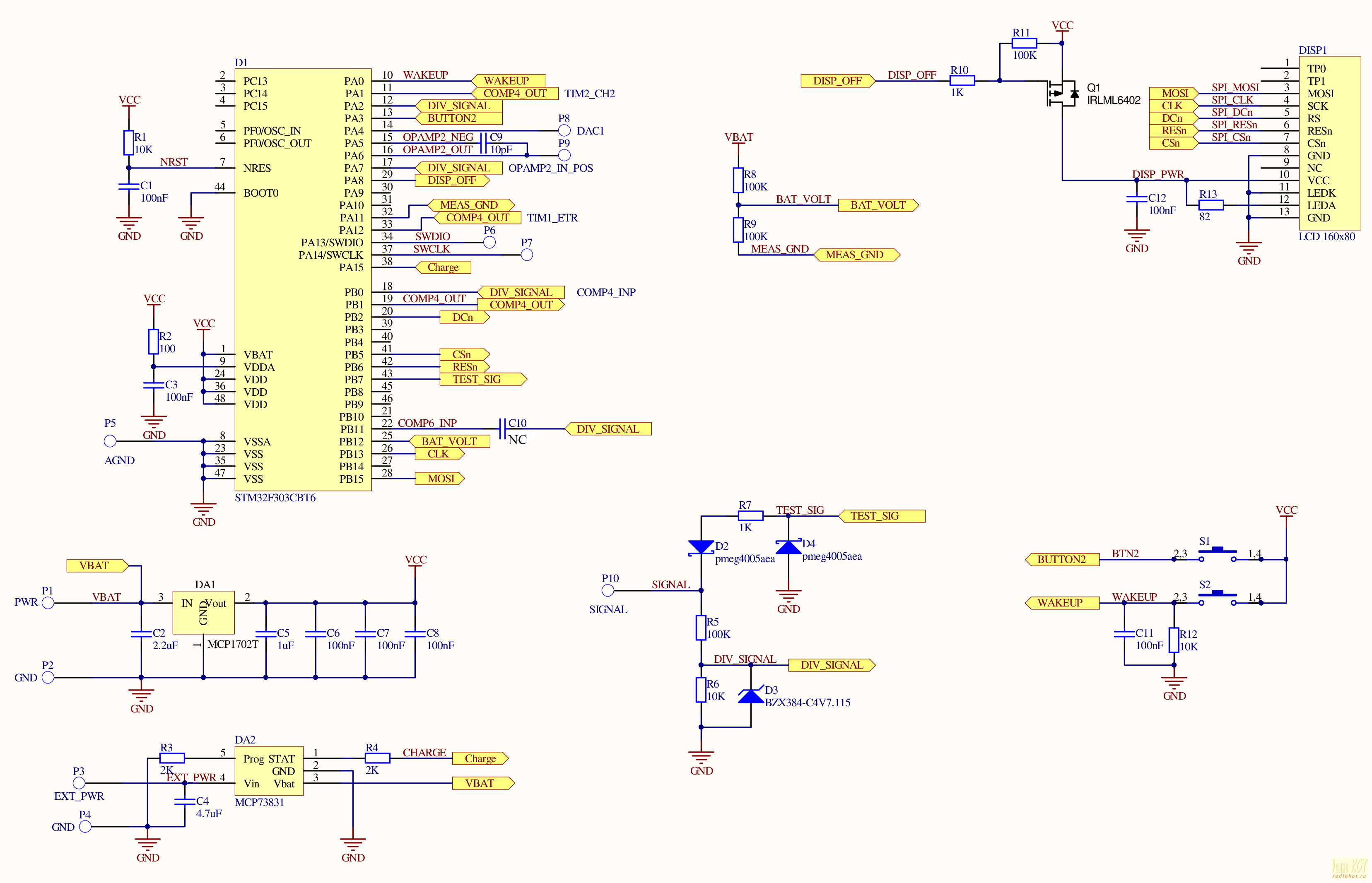Select resistor R3 2K symbol
1372x883 pixels.
(172, 758)
